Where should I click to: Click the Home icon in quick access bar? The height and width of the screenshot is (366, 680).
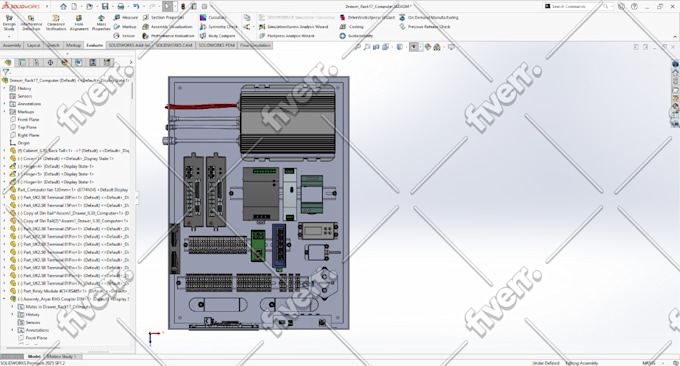(63, 7)
